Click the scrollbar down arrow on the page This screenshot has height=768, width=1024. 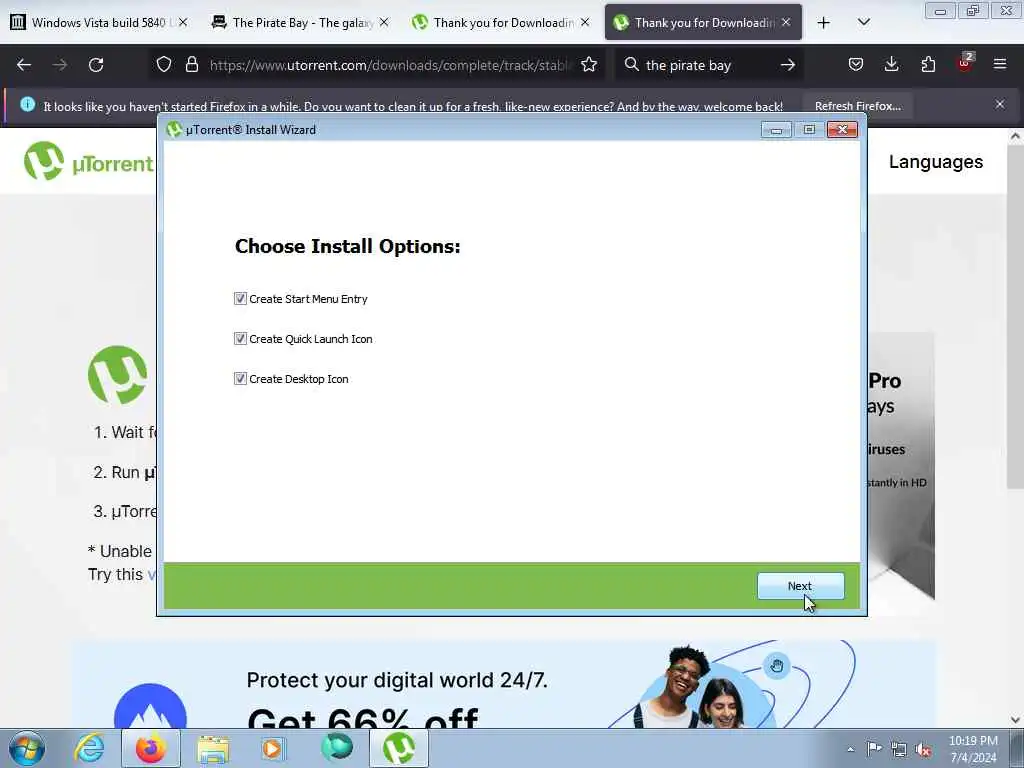click(x=1015, y=720)
